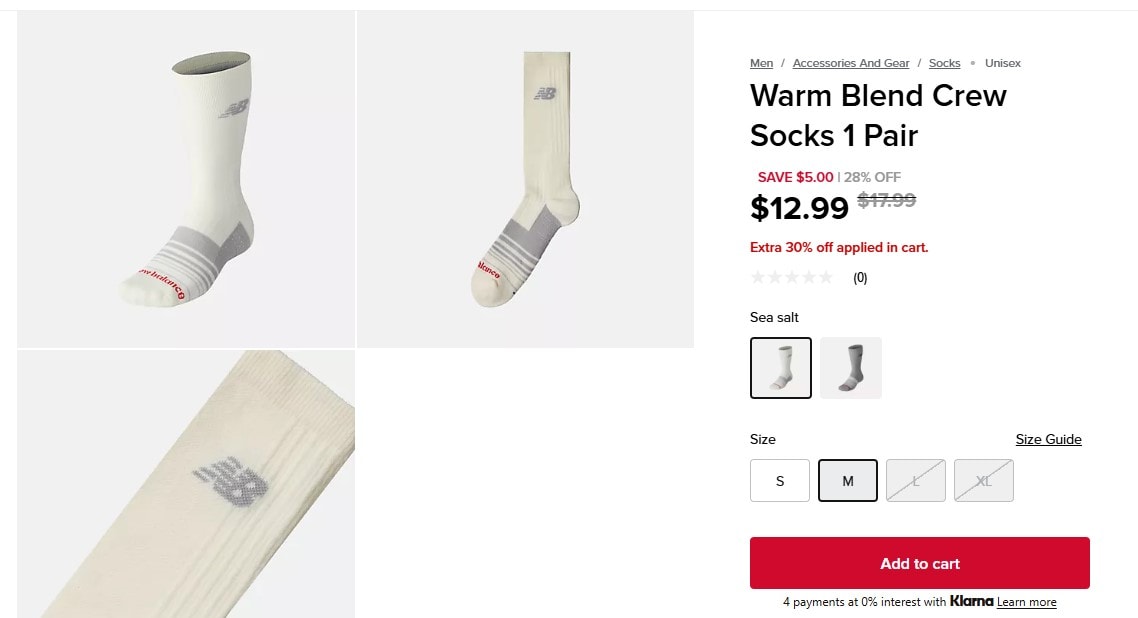Click the Add to cart button
Viewport: 1138px width, 618px height.
(x=919, y=563)
